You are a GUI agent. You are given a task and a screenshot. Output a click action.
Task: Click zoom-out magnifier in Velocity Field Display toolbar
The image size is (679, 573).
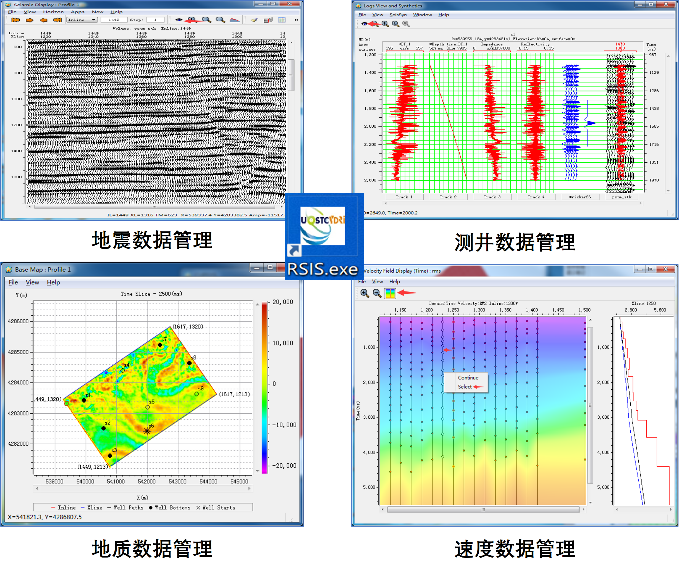tap(377, 293)
